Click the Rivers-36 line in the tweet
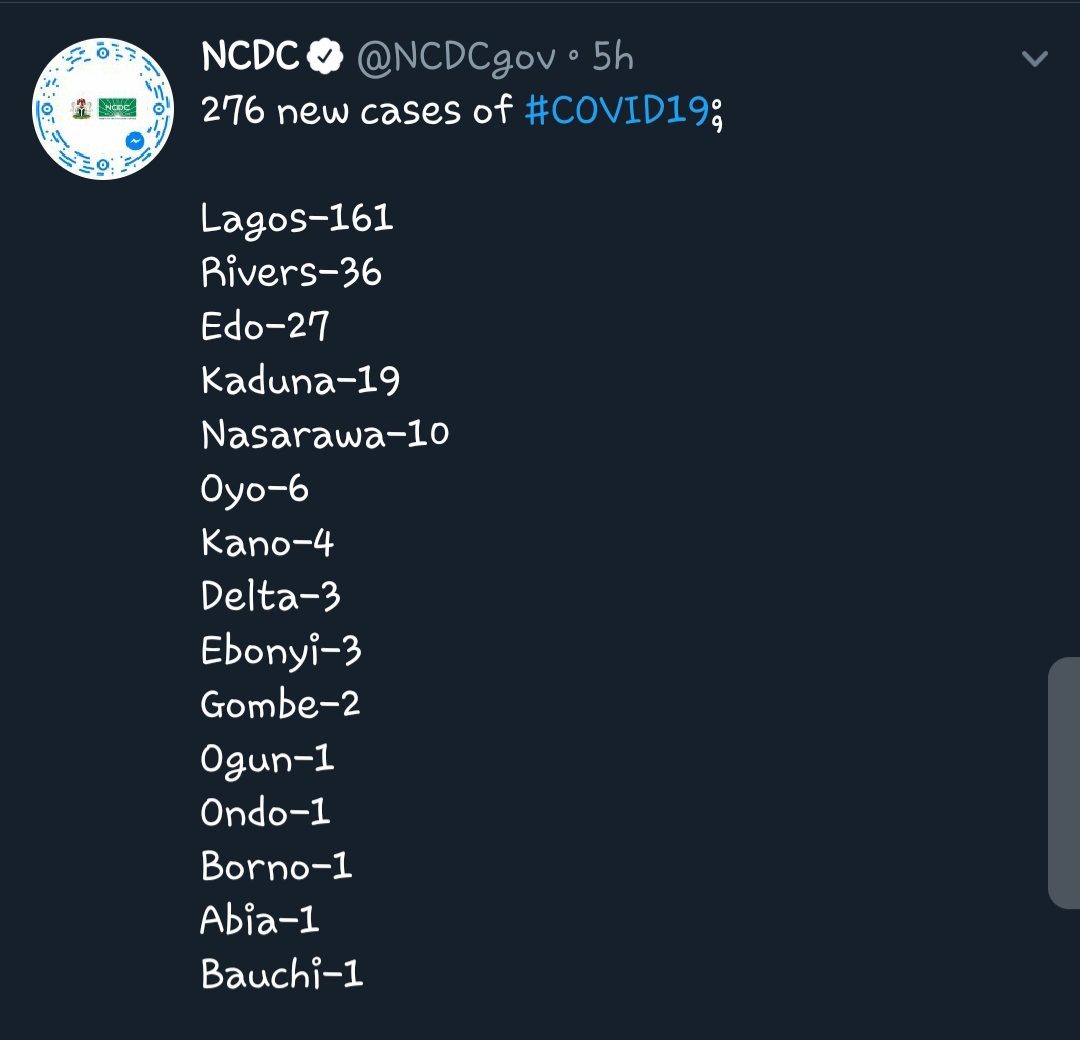The height and width of the screenshot is (1040, 1080). click(291, 273)
